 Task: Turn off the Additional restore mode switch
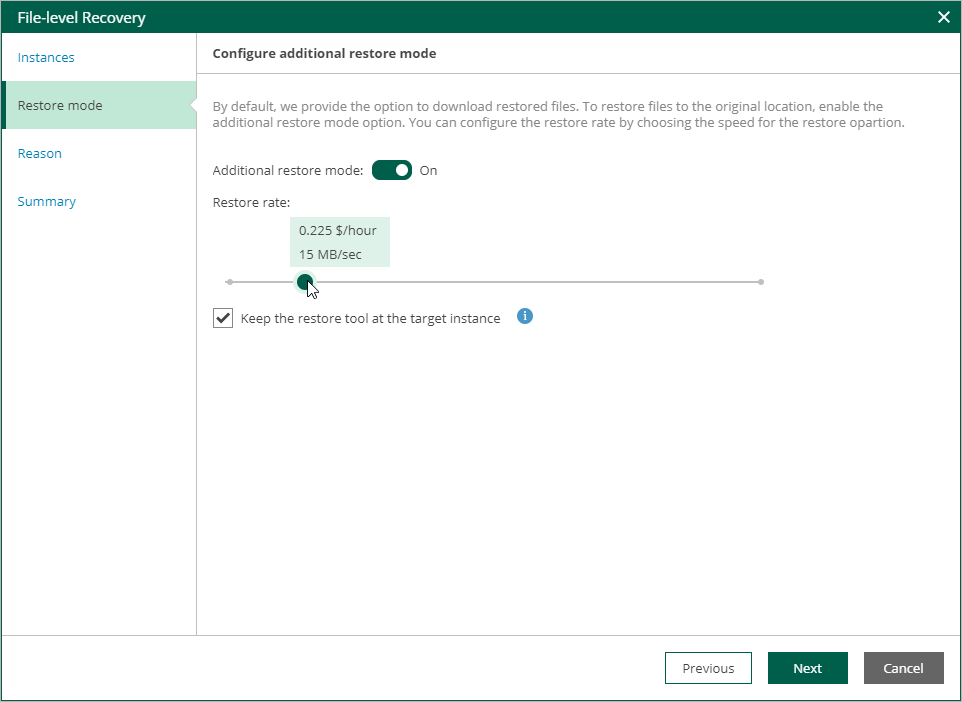[391, 170]
